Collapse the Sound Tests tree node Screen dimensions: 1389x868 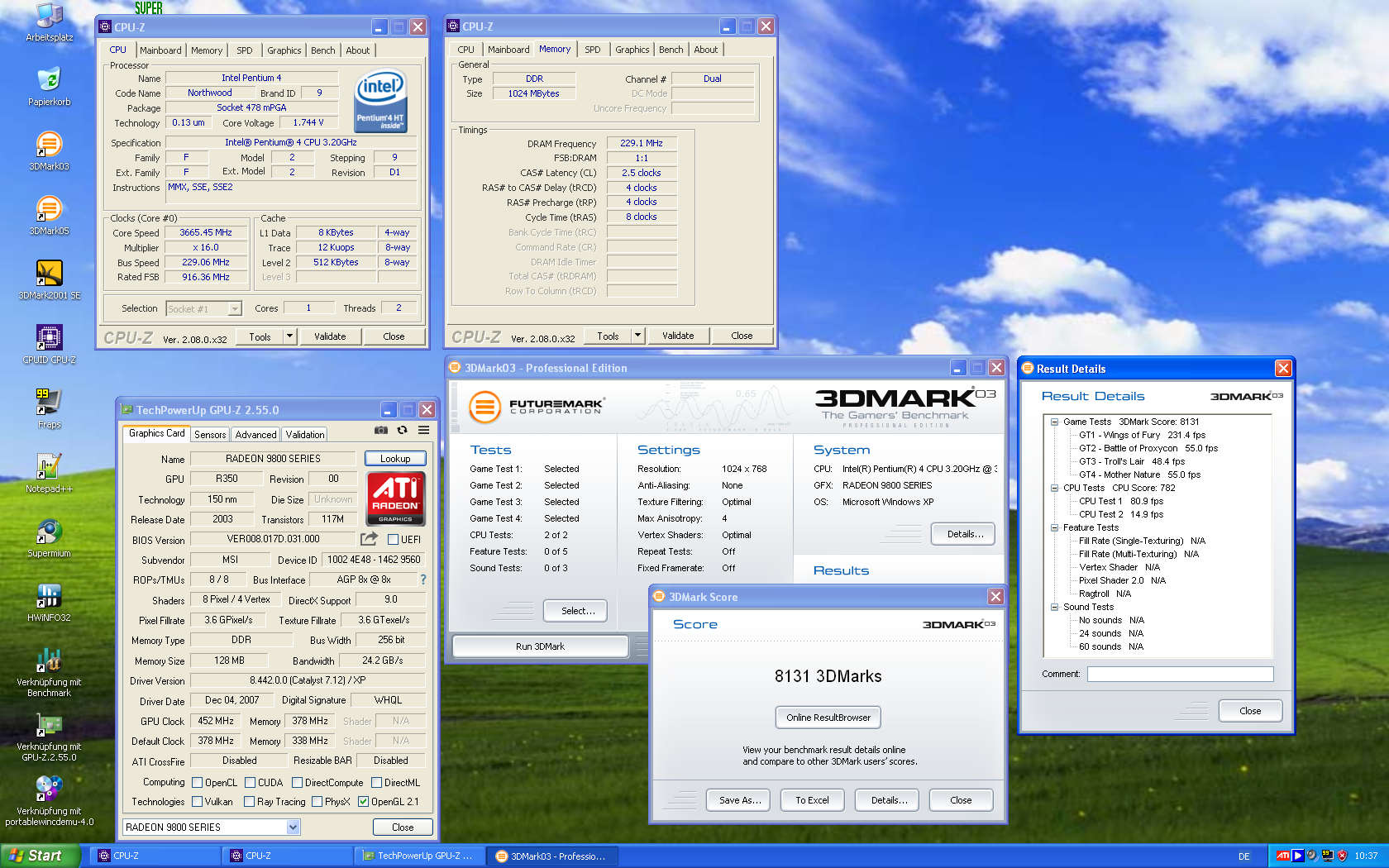point(1054,607)
